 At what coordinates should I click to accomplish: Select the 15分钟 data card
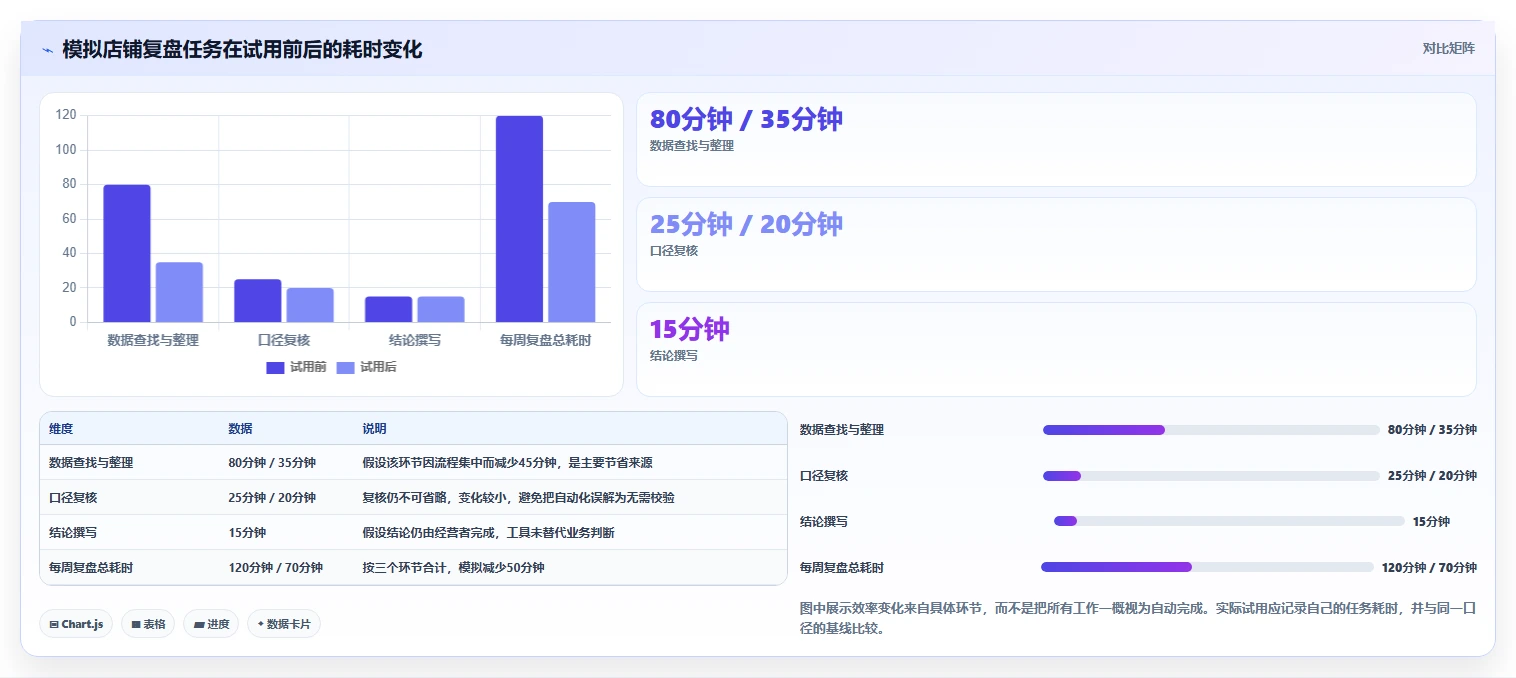(x=1056, y=349)
